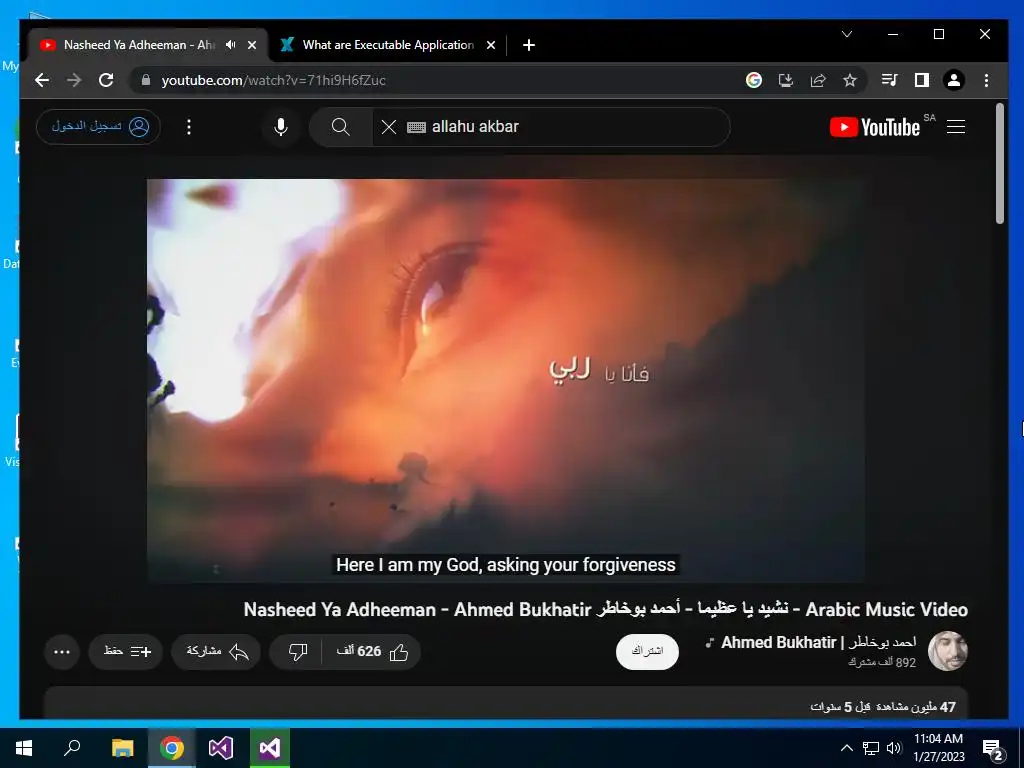Open volume control in system tray

click(894, 748)
